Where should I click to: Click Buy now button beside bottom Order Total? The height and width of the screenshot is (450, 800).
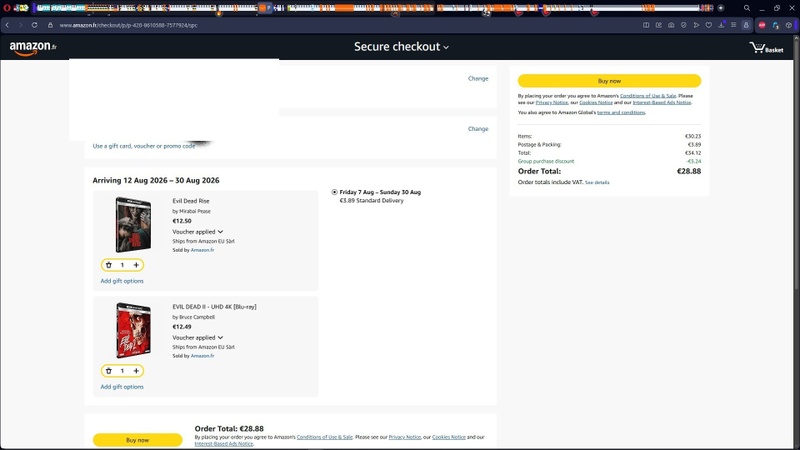point(137,440)
